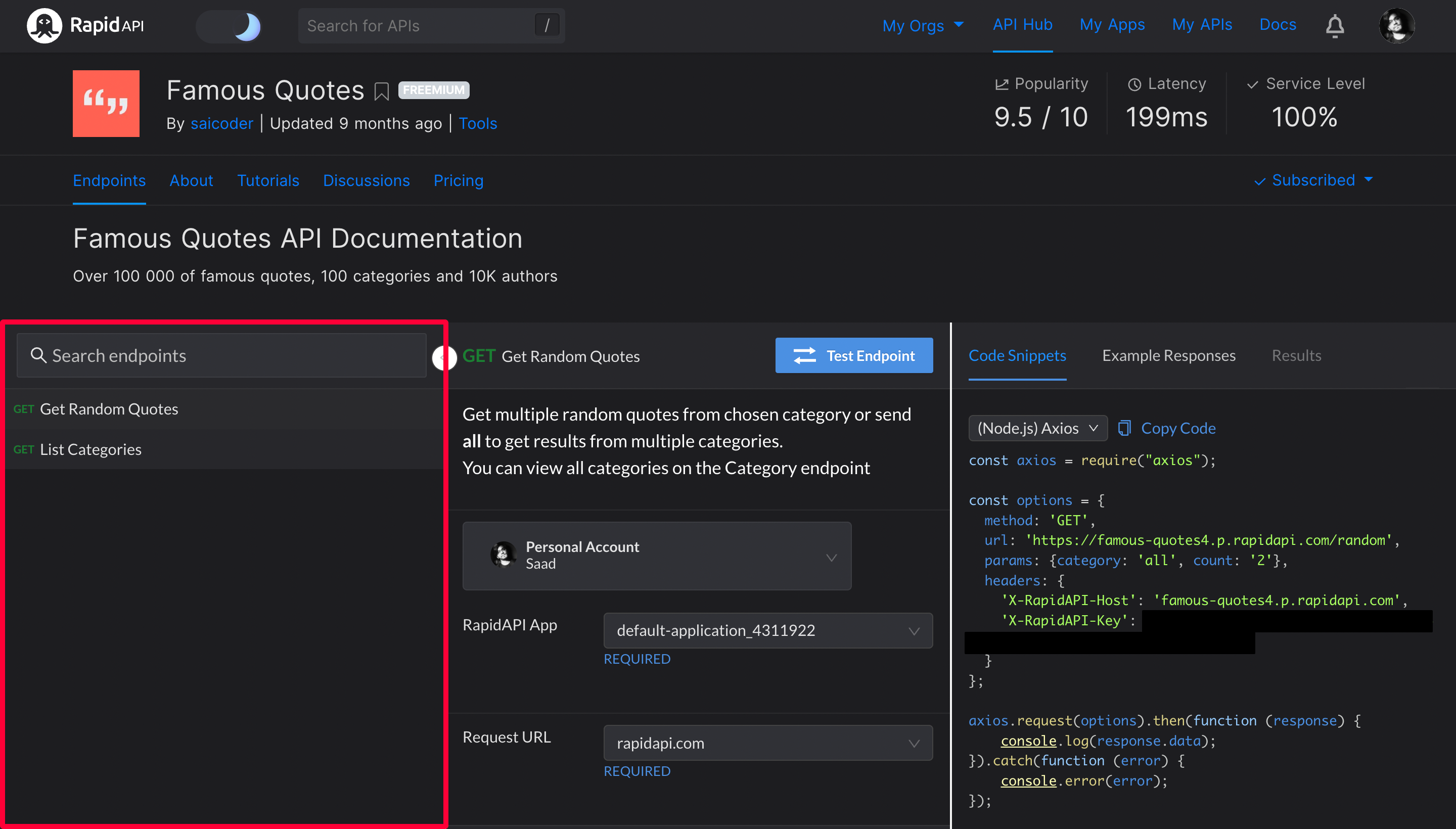Collapse the endpoints sidebar arrow
The width and height of the screenshot is (1456, 829).
[x=443, y=357]
